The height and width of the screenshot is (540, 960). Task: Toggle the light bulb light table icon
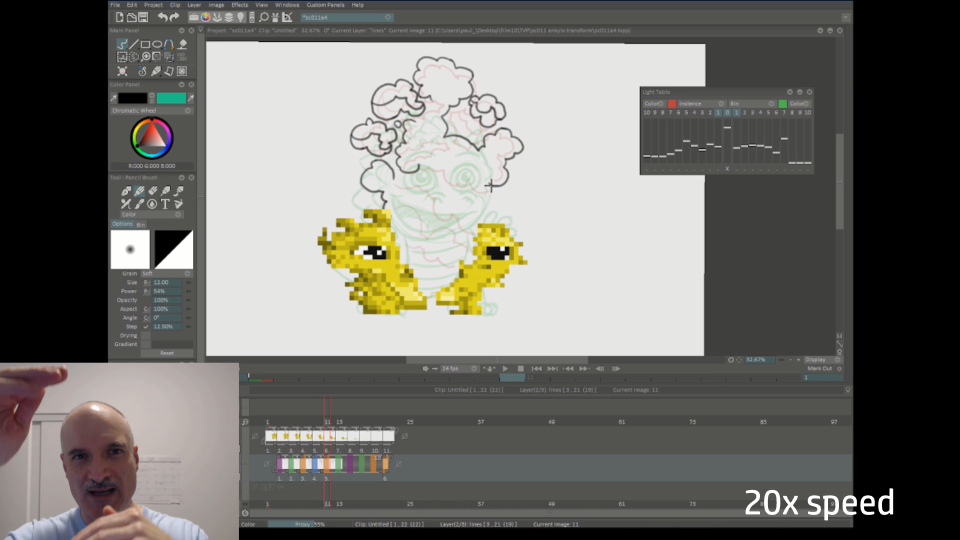coord(241,17)
